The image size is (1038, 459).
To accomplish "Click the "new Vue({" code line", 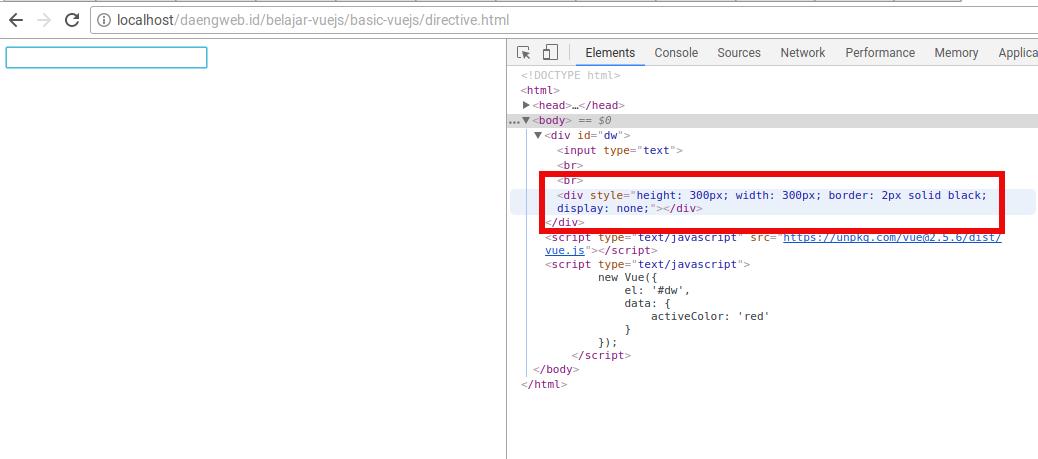I will coord(628,278).
